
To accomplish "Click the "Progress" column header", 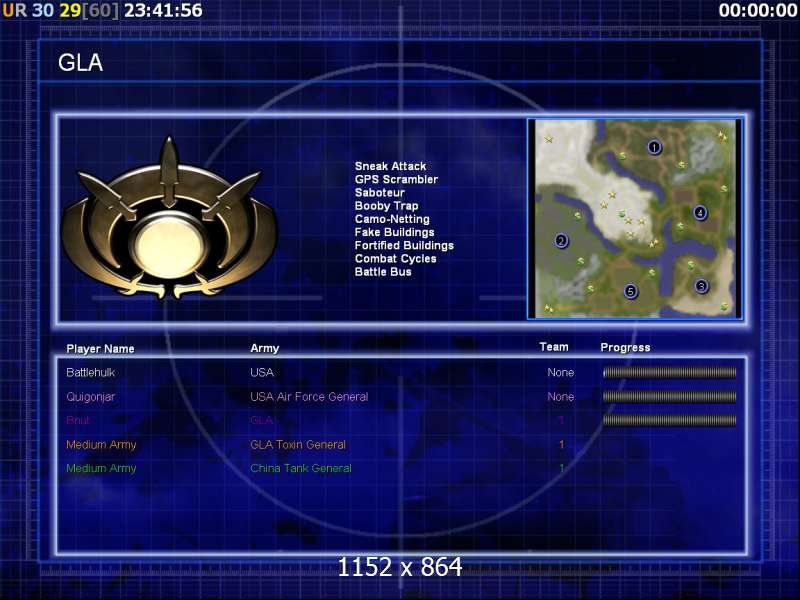I will (625, 348).
